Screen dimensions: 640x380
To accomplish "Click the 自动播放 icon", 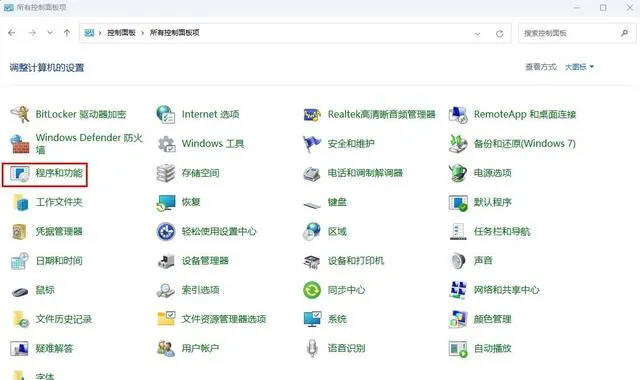I will [458, 349].
